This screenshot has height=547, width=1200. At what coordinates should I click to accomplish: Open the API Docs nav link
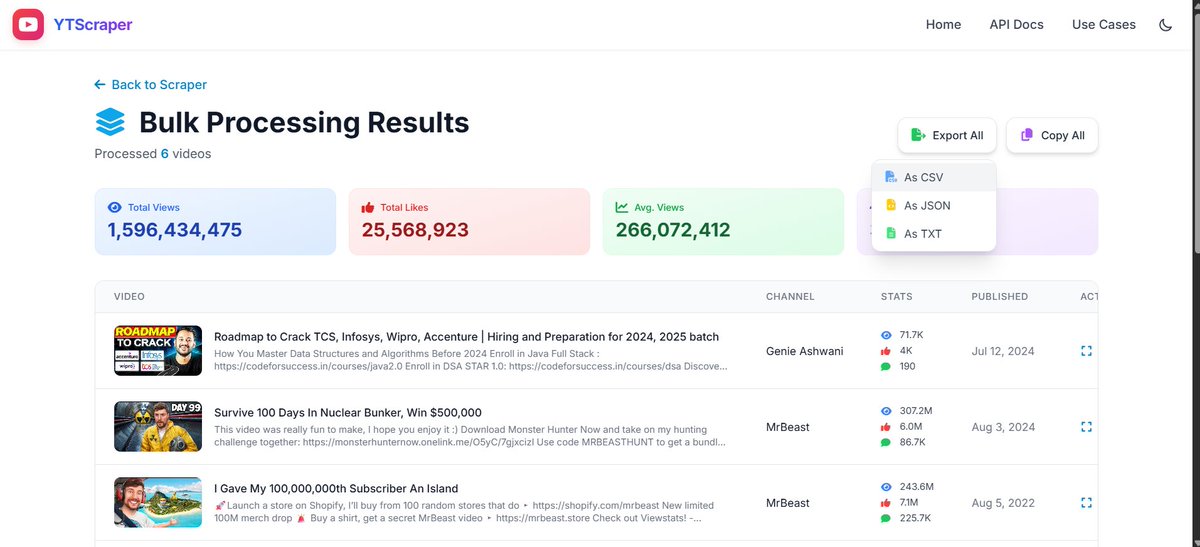pos(1016,25)
